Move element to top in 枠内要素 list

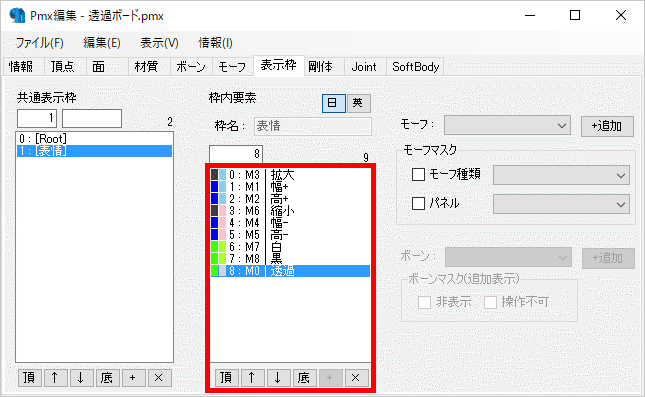point(227,378)
